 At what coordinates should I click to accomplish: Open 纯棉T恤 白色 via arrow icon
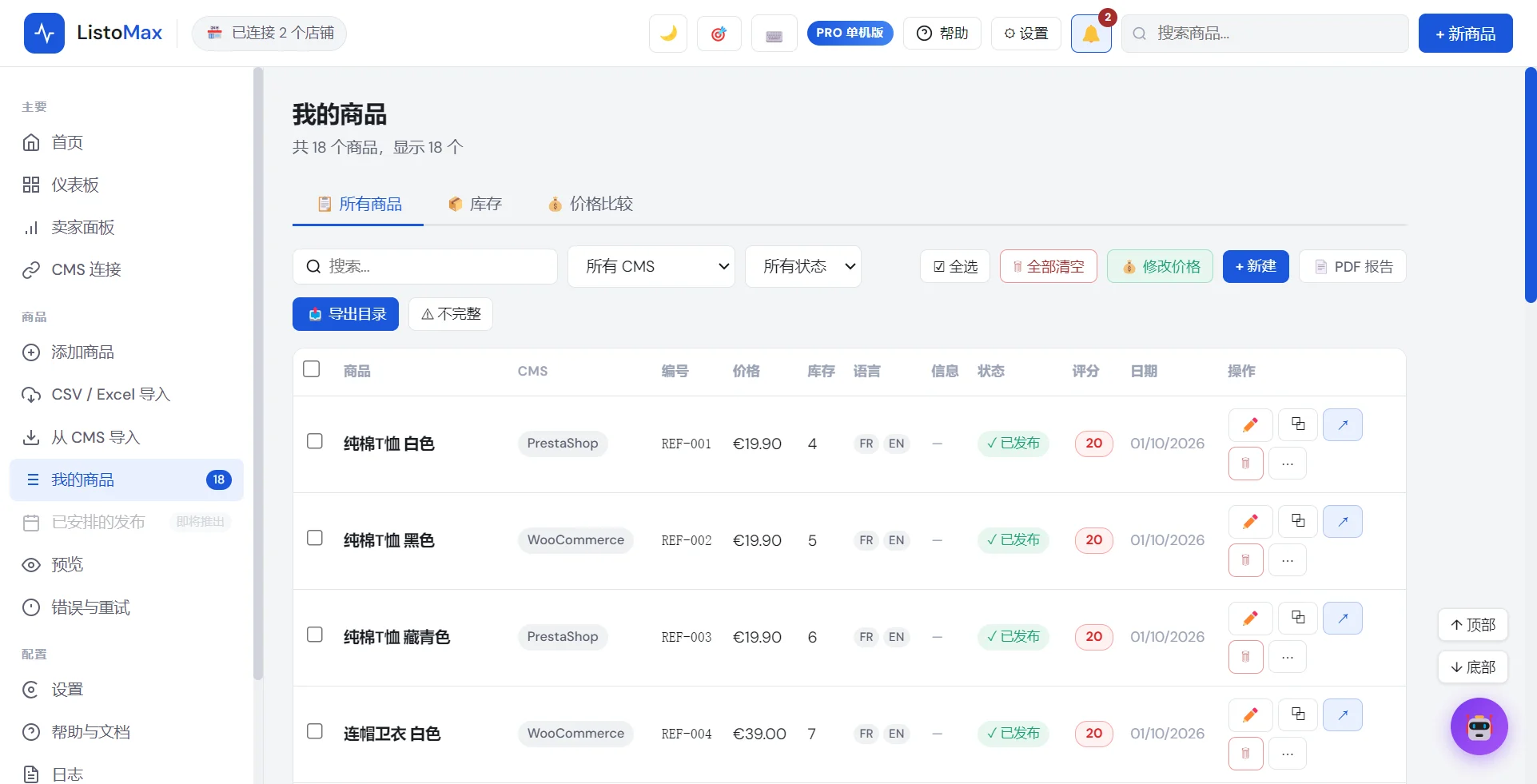click(x=1343, y=424)
